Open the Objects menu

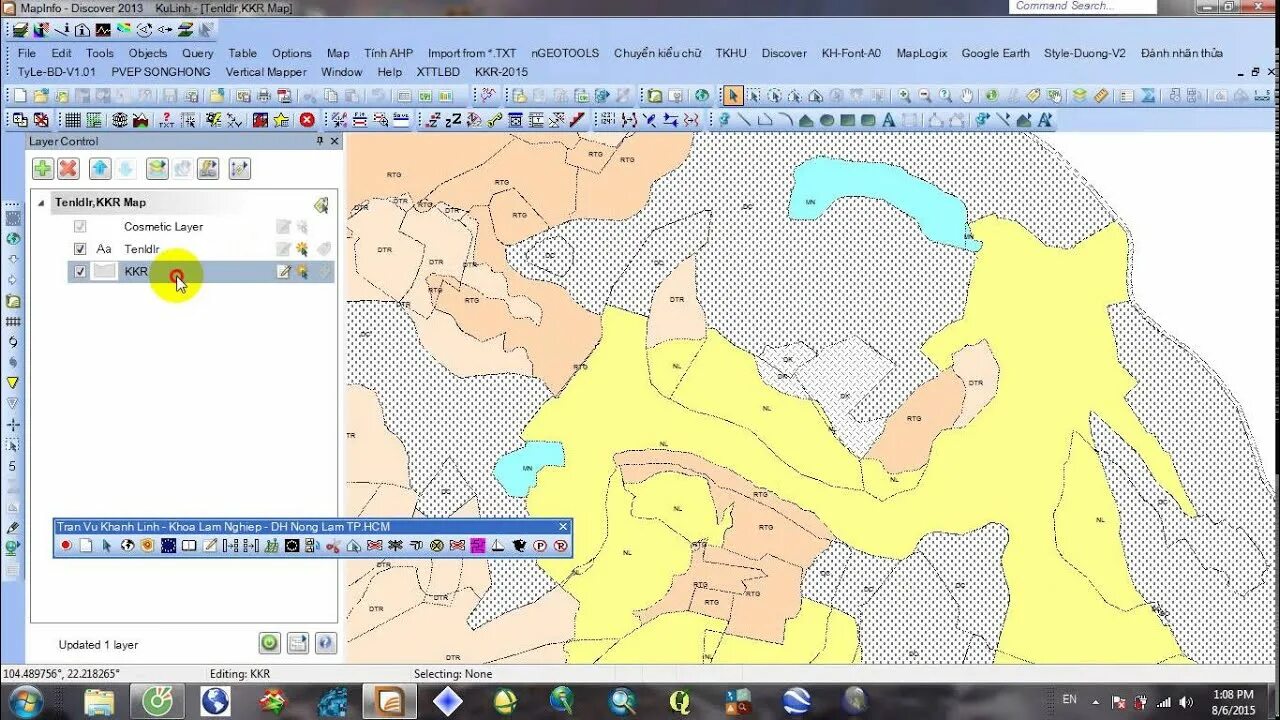(x=148, y=53)
